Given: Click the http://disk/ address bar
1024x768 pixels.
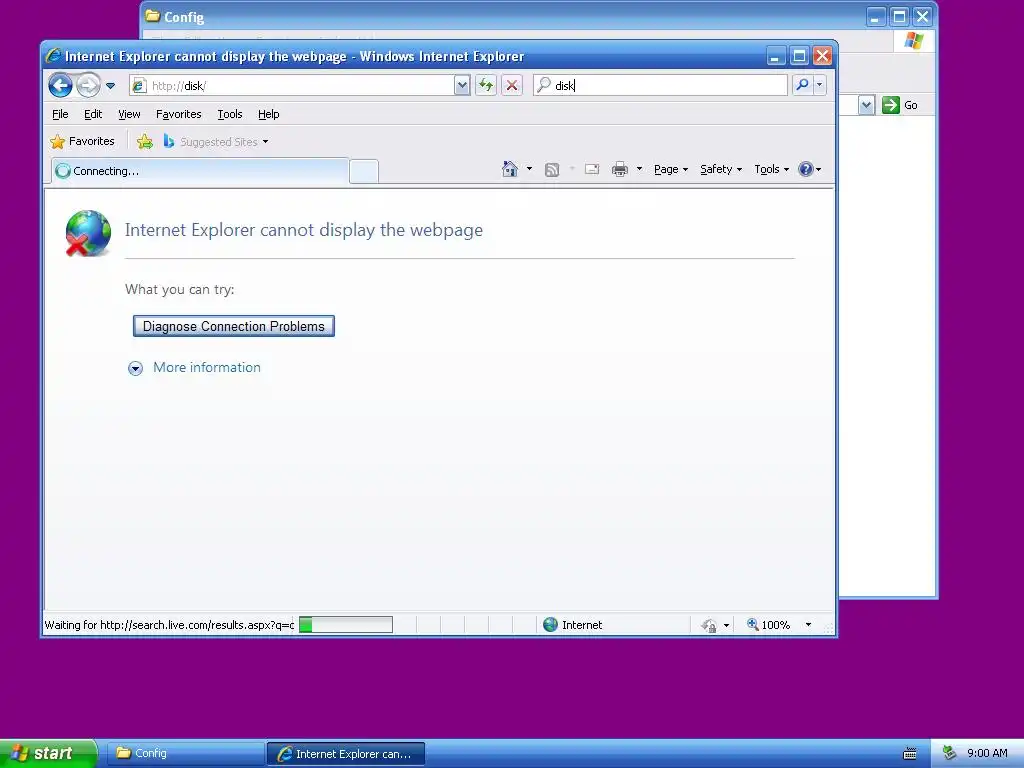Looking at the screenshot, I should (x=292, y=86).
